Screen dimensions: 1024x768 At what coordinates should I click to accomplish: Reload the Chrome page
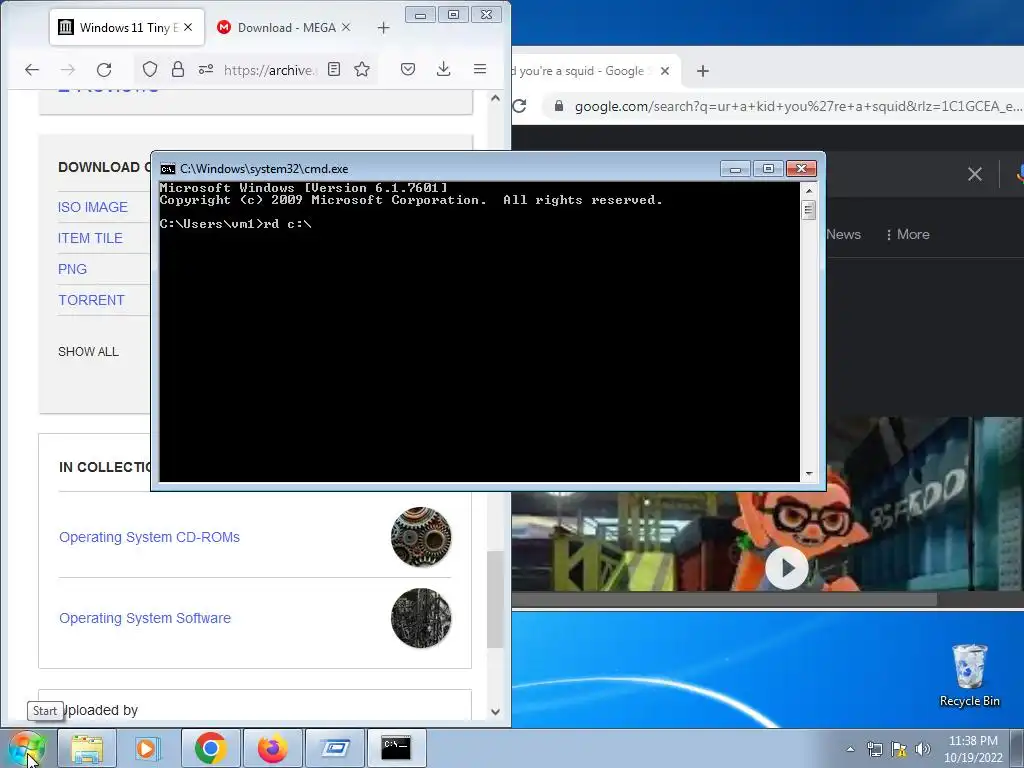click(x=520, y=106)
